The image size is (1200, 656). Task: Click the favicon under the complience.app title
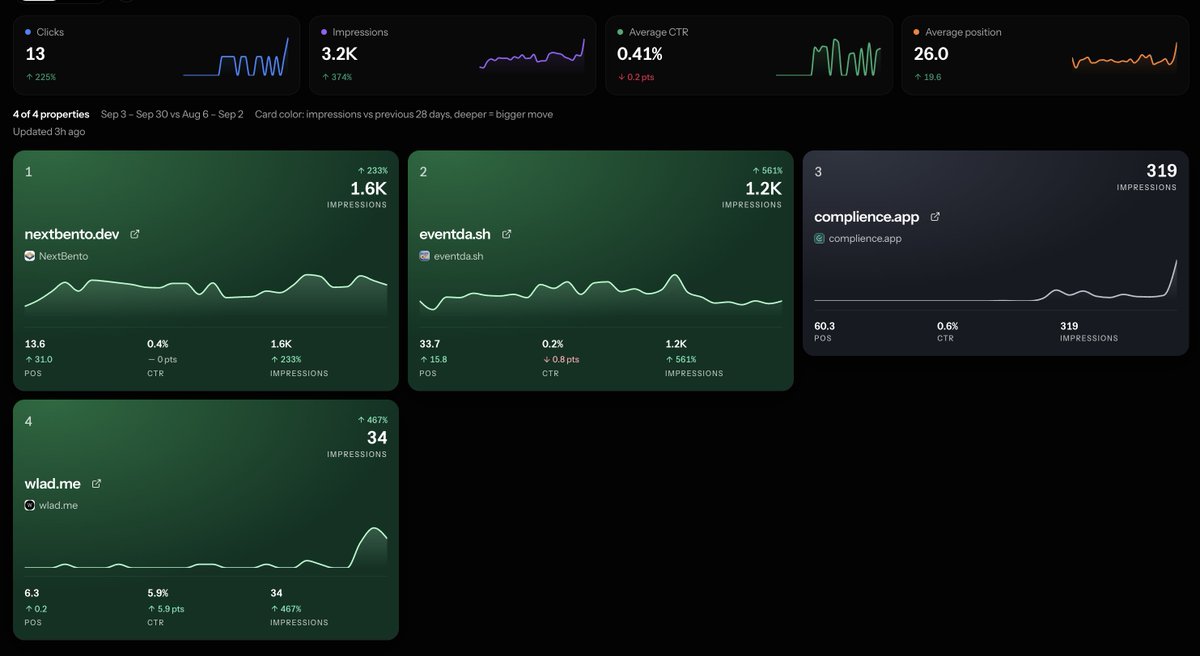coord(820,239)
